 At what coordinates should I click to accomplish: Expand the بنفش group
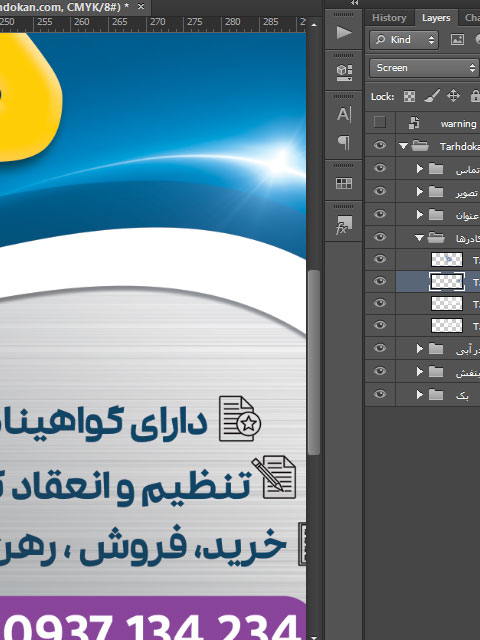[x=420, y=371]
